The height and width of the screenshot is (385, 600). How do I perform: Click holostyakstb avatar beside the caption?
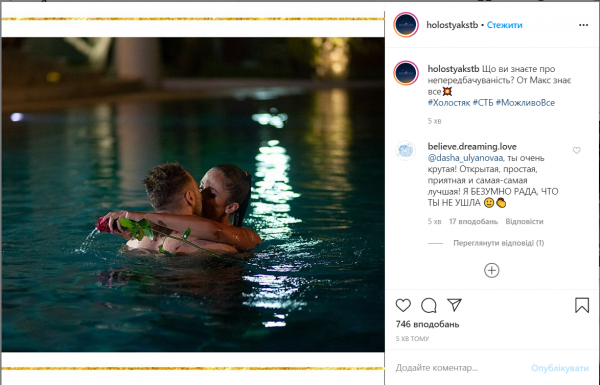point(406,73)
